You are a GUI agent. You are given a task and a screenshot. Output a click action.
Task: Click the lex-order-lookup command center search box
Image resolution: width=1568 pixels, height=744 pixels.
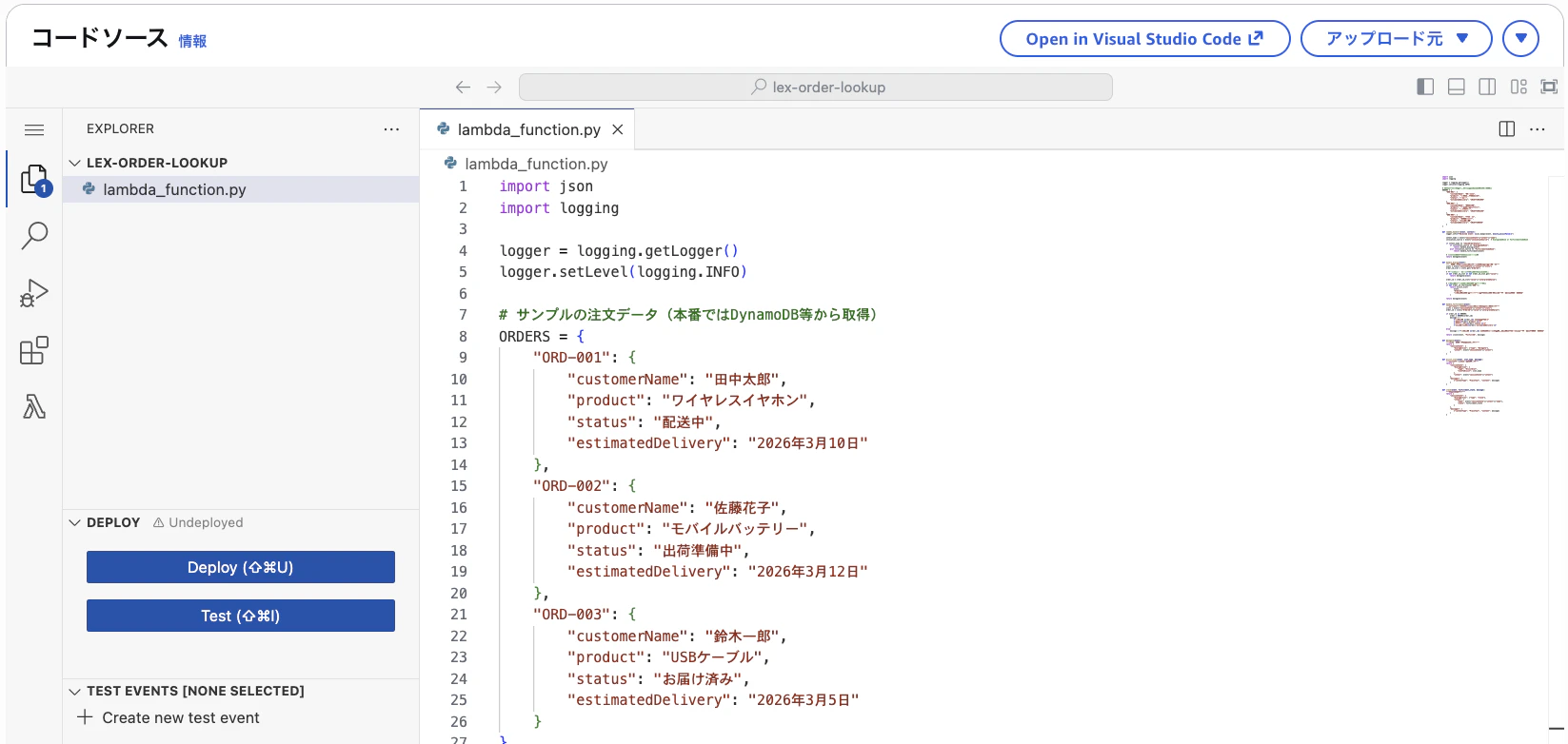(816, 87)
